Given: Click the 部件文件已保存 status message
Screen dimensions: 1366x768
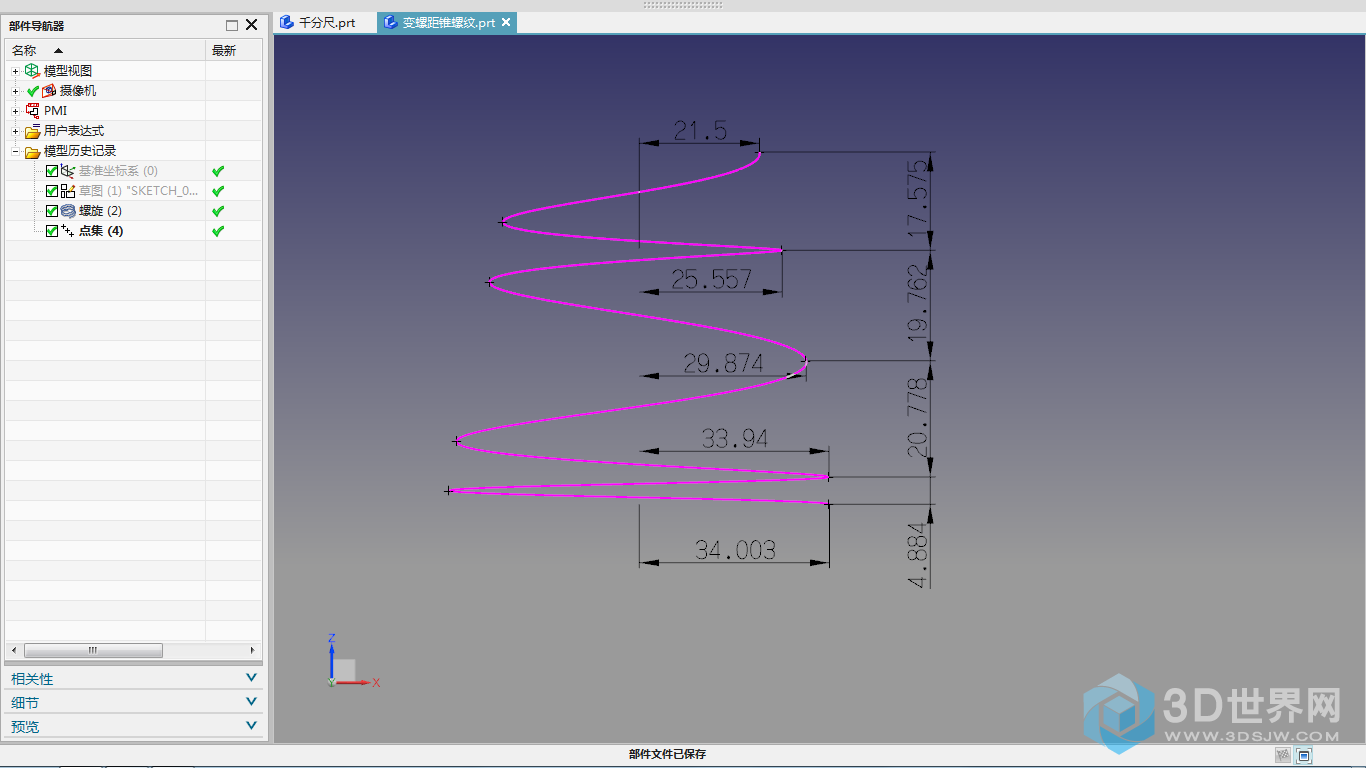Looking at the screenshot, I should [x=667, y=755].
